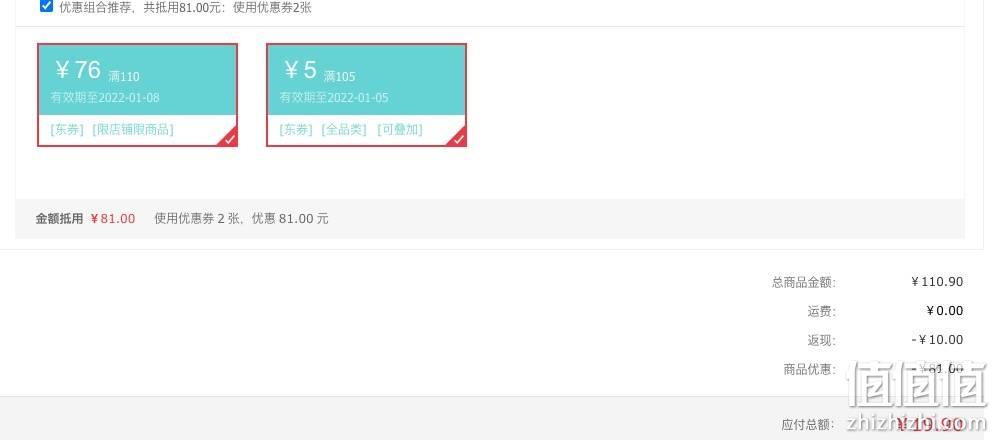
Task: Click the [可叠加] tag
Action: [x=400, y=130]
